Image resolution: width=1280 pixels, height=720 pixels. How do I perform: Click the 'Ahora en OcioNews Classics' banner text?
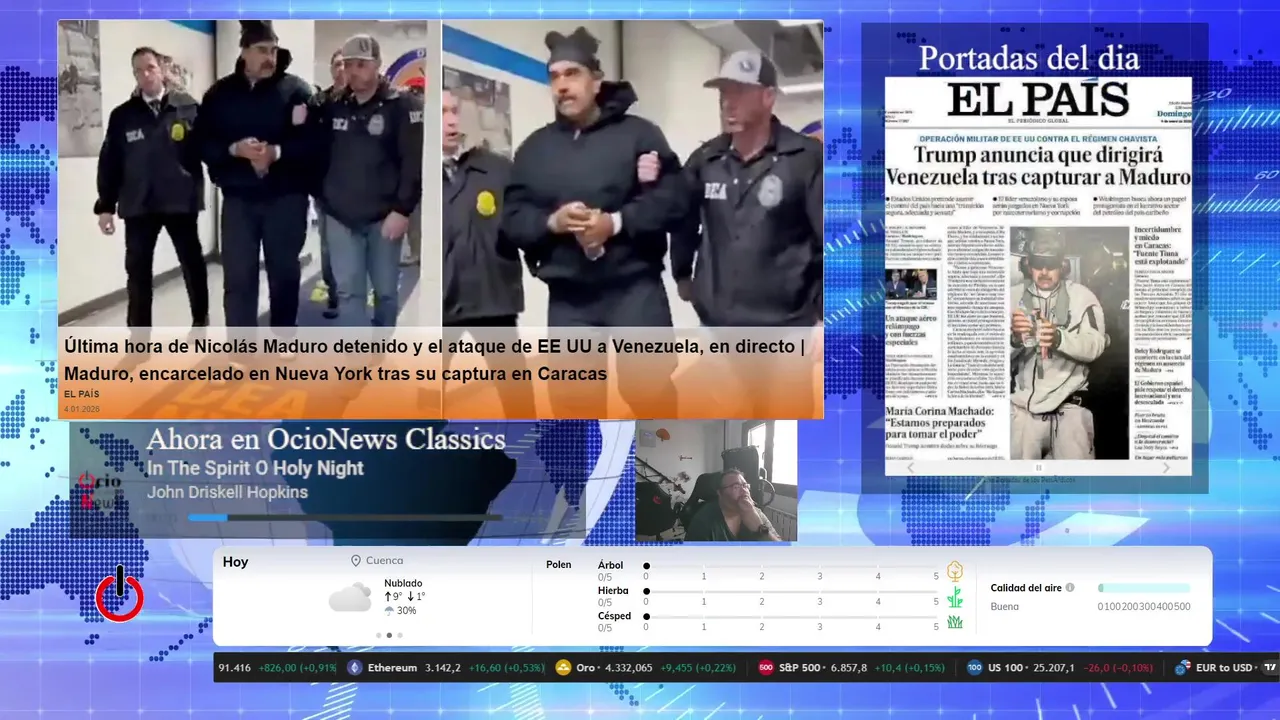(326, 439)
